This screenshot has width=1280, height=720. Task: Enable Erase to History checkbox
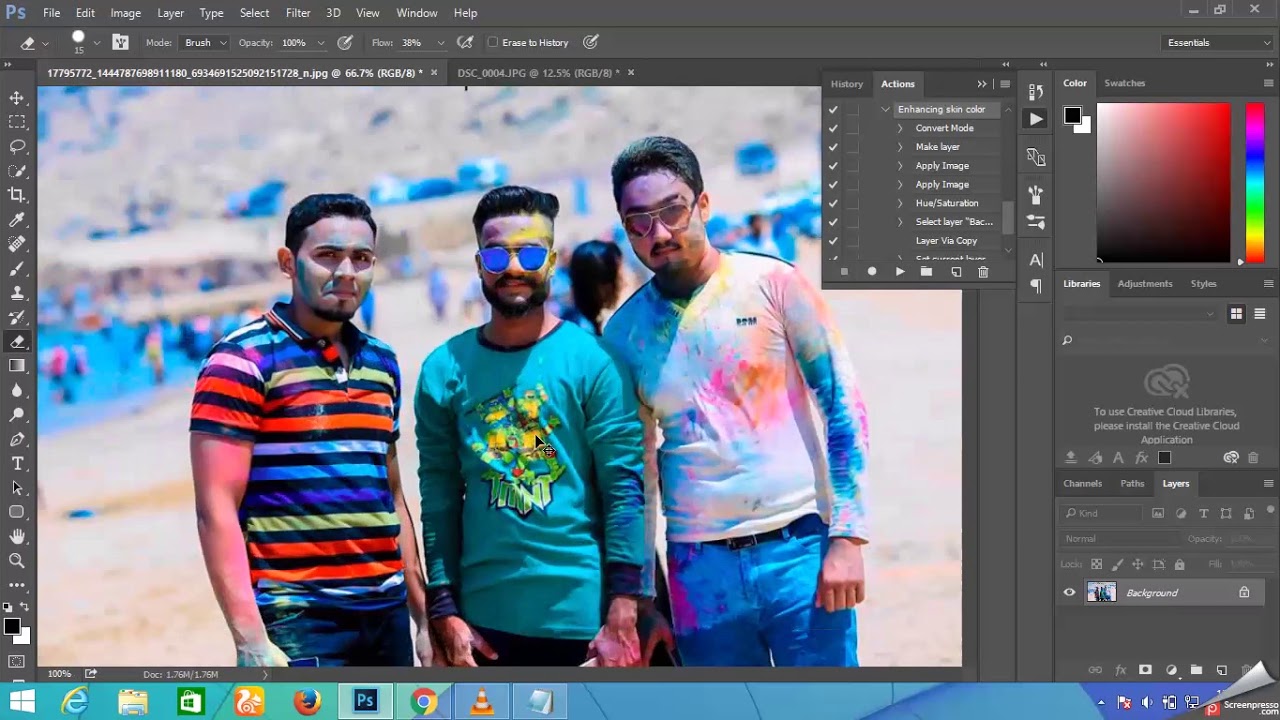[493, 42]
